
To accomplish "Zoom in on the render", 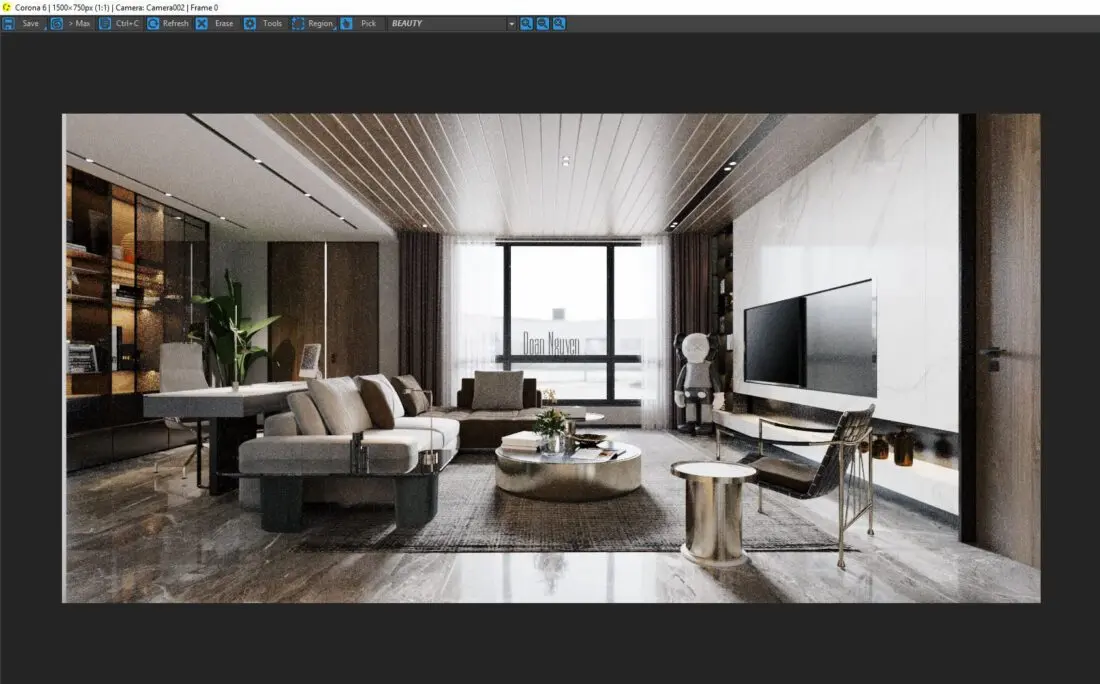I will click(526, 23).
